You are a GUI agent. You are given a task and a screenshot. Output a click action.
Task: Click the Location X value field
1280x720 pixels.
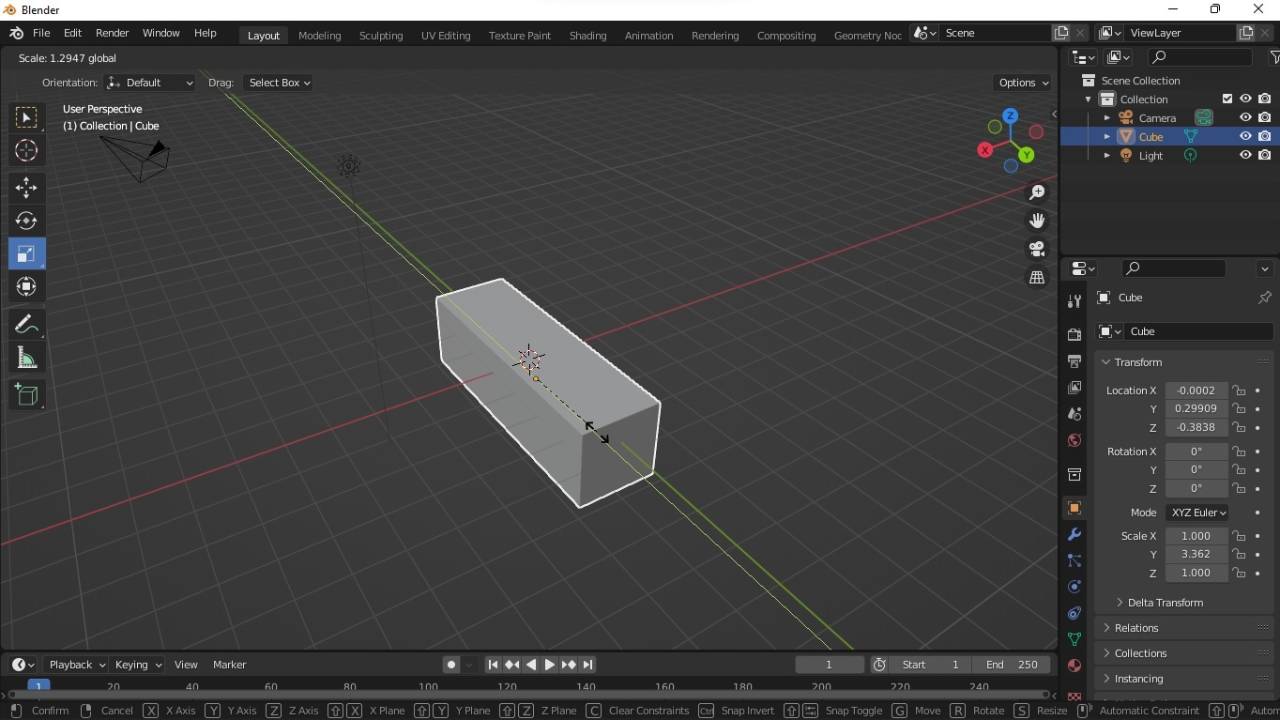click(1197, 390)
